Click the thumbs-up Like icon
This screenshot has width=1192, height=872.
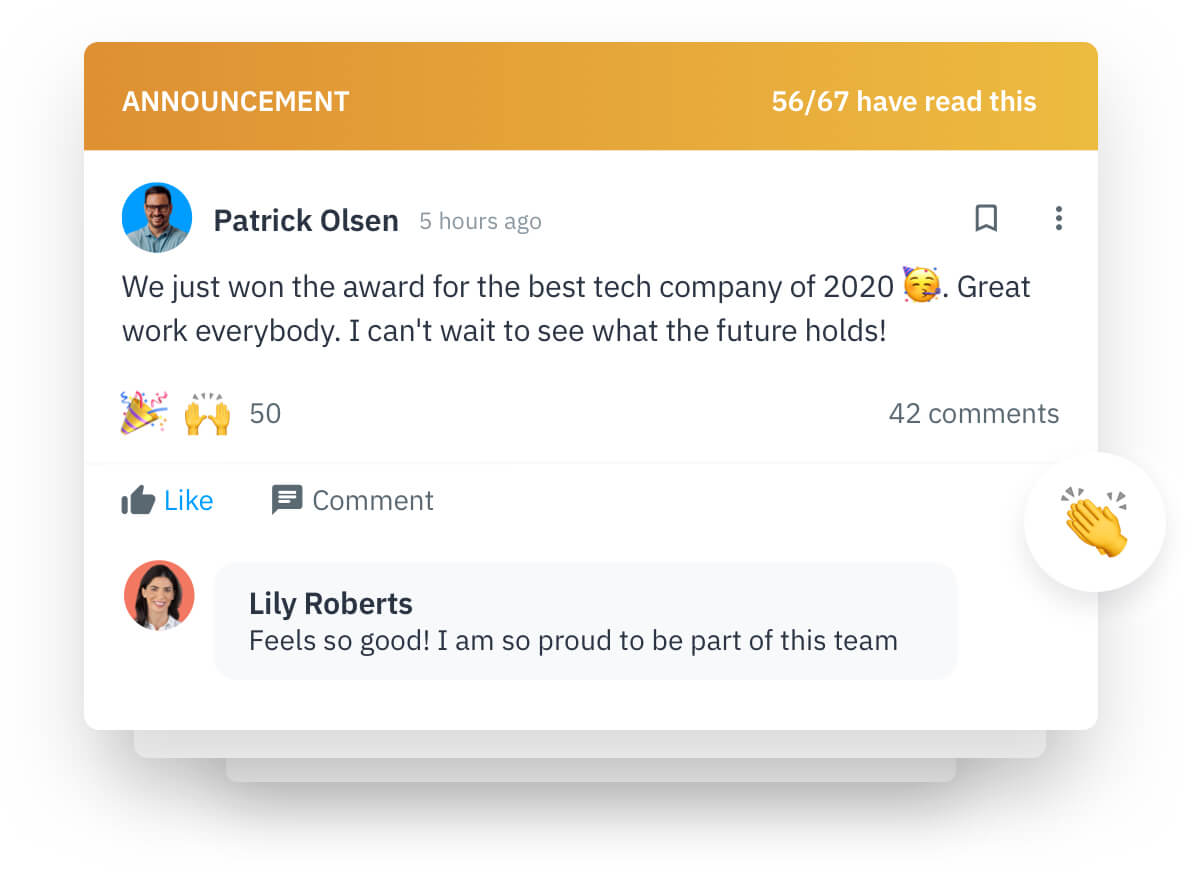138,500
